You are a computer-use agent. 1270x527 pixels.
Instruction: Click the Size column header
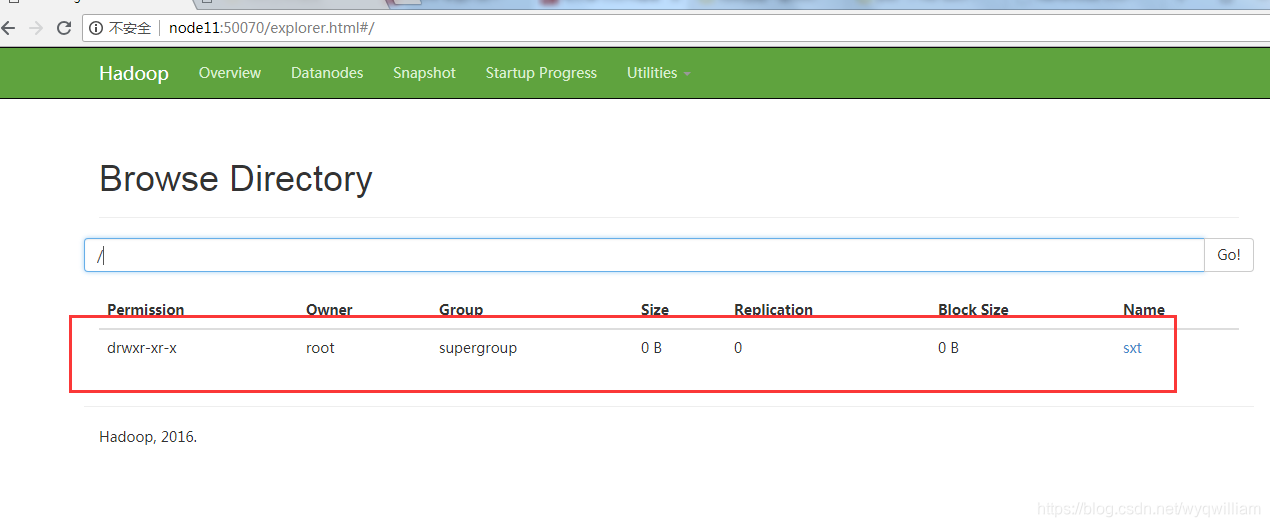[x=655, y=310]
